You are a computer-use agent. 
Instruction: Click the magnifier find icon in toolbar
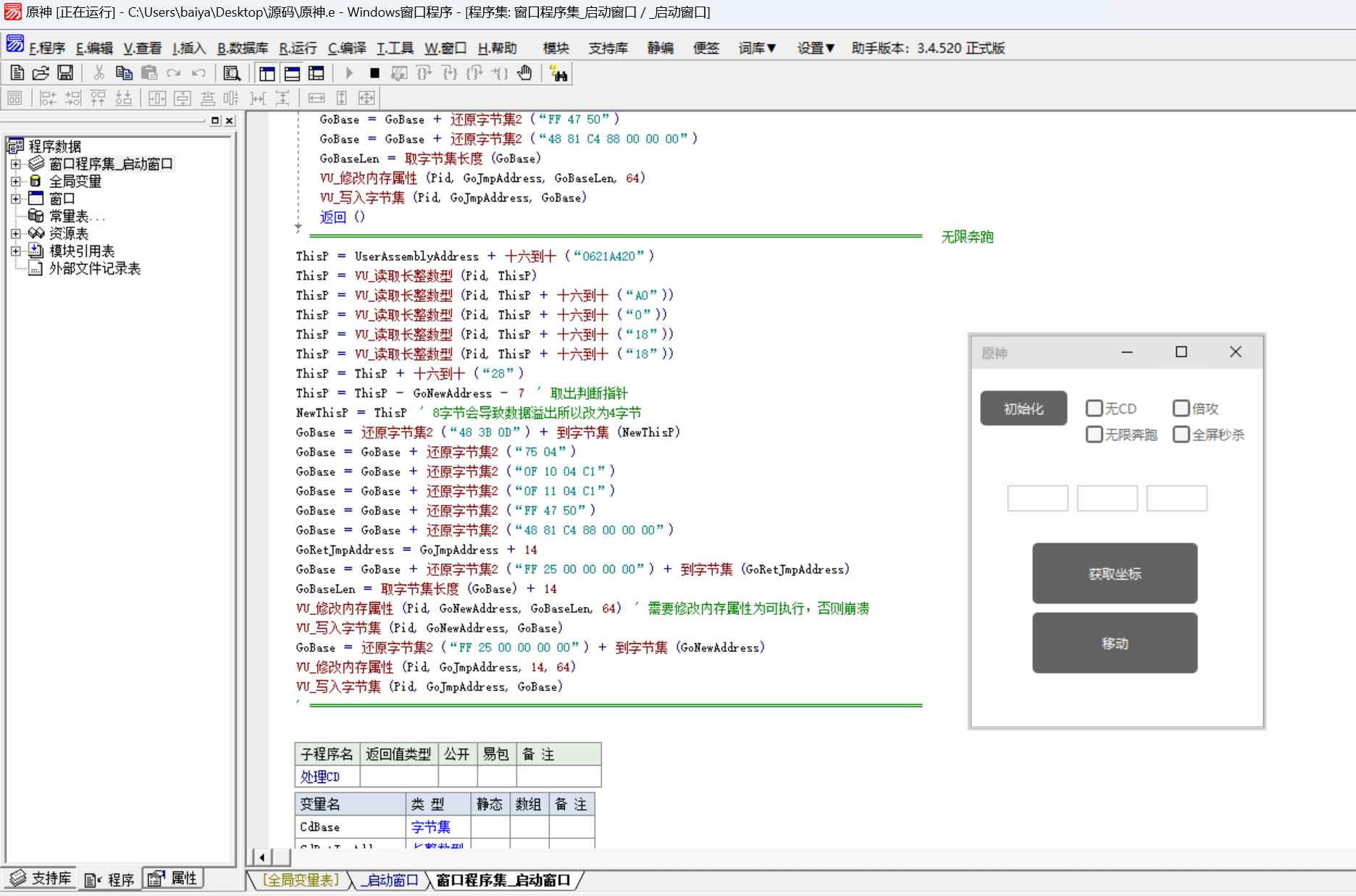point(232,73)
